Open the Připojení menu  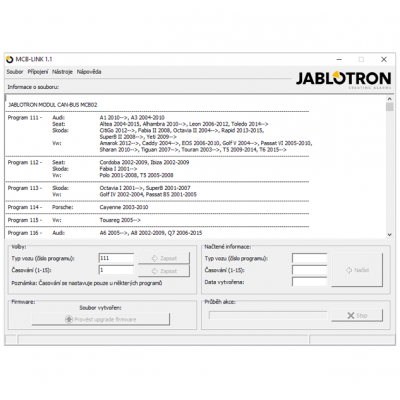tap(38, 72)
